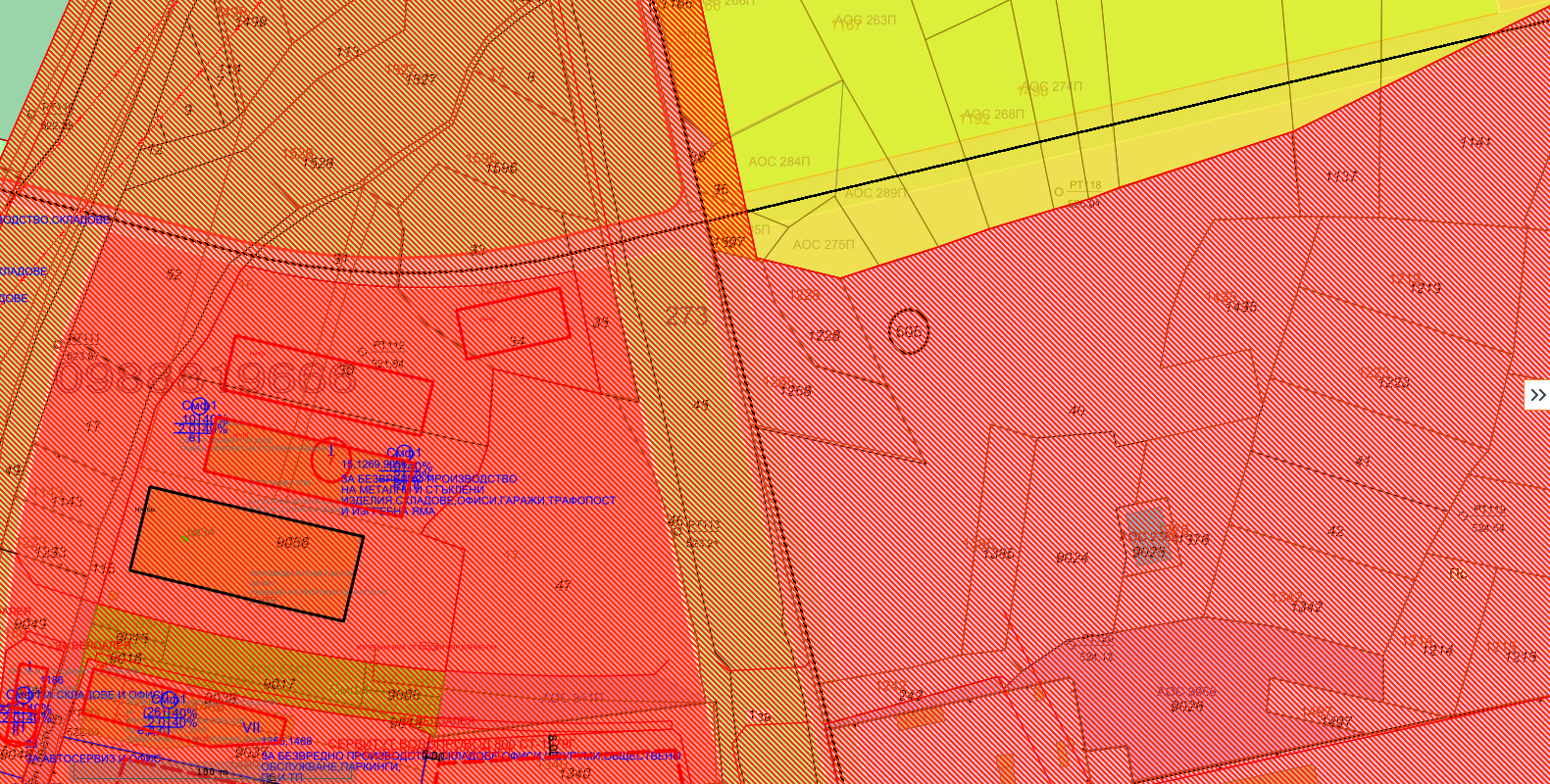Select parcel 9024 on the map
The image size is (1550, 784).
[1072, 558]
